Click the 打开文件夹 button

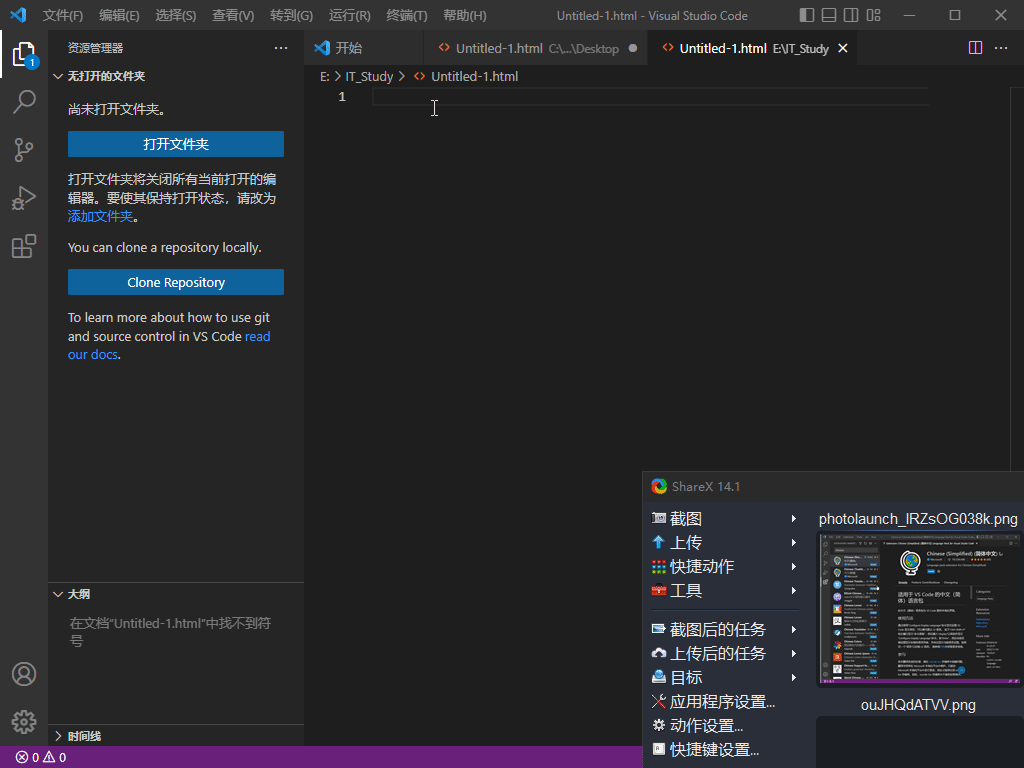(176, 144)
